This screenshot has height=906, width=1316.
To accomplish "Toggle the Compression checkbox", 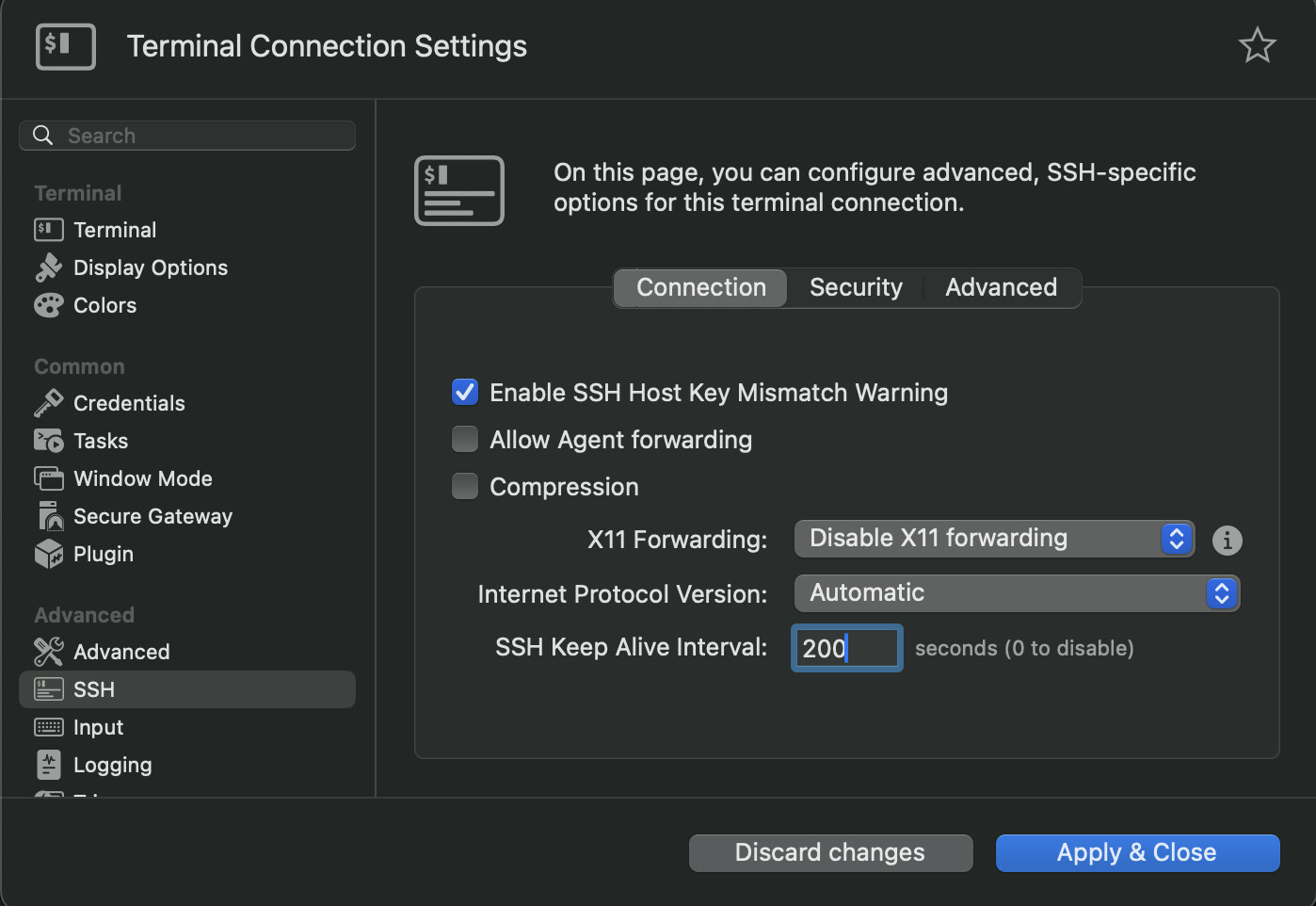I will (465, 486).
